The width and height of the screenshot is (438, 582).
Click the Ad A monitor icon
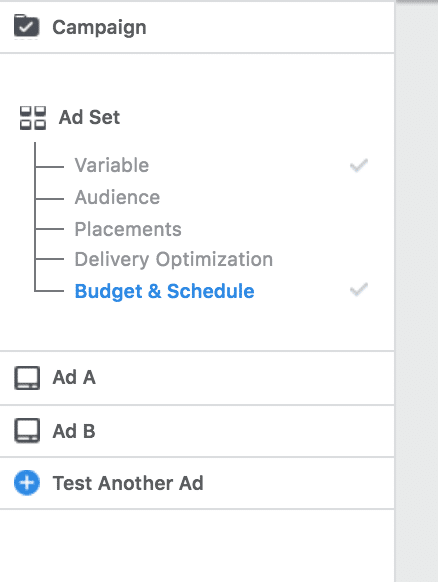[x=27, y=378]
